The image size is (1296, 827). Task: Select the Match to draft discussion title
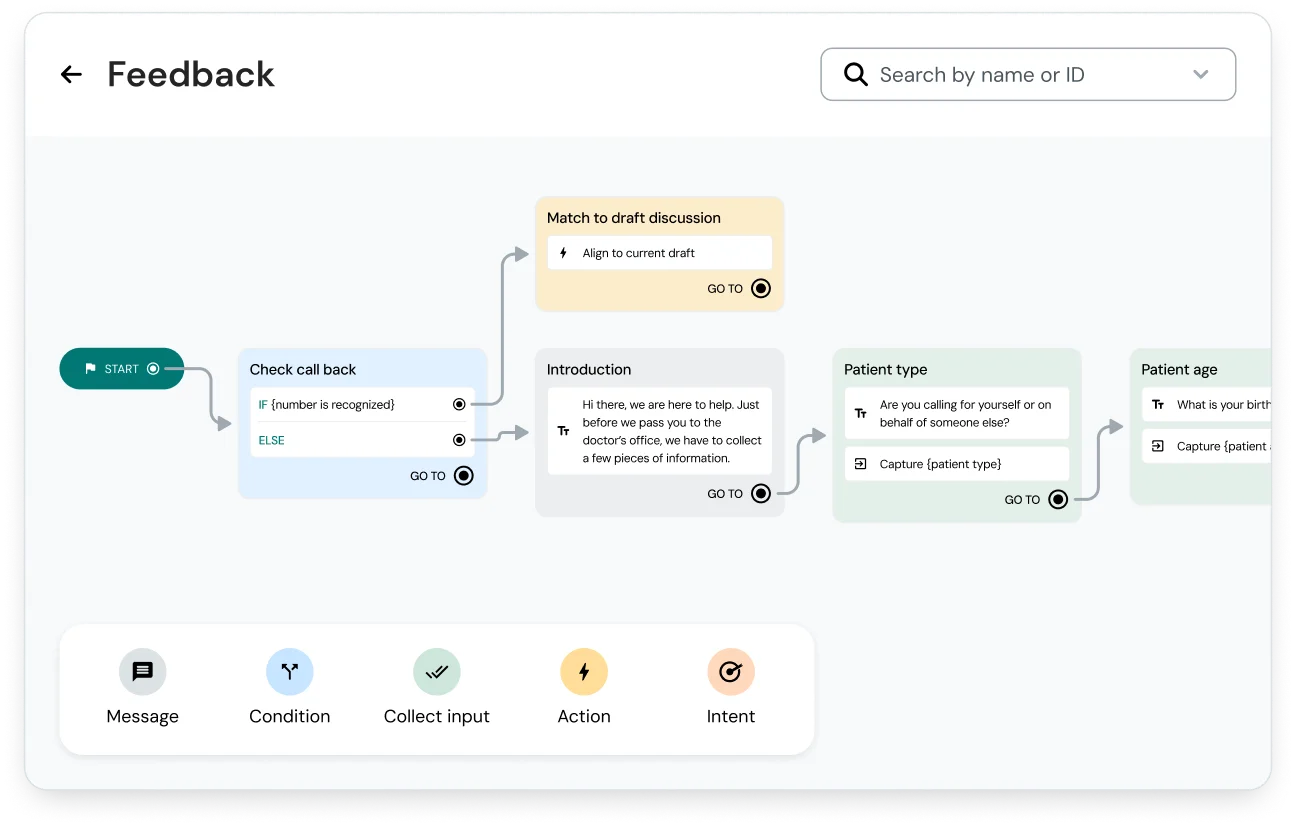pos(634,217)
